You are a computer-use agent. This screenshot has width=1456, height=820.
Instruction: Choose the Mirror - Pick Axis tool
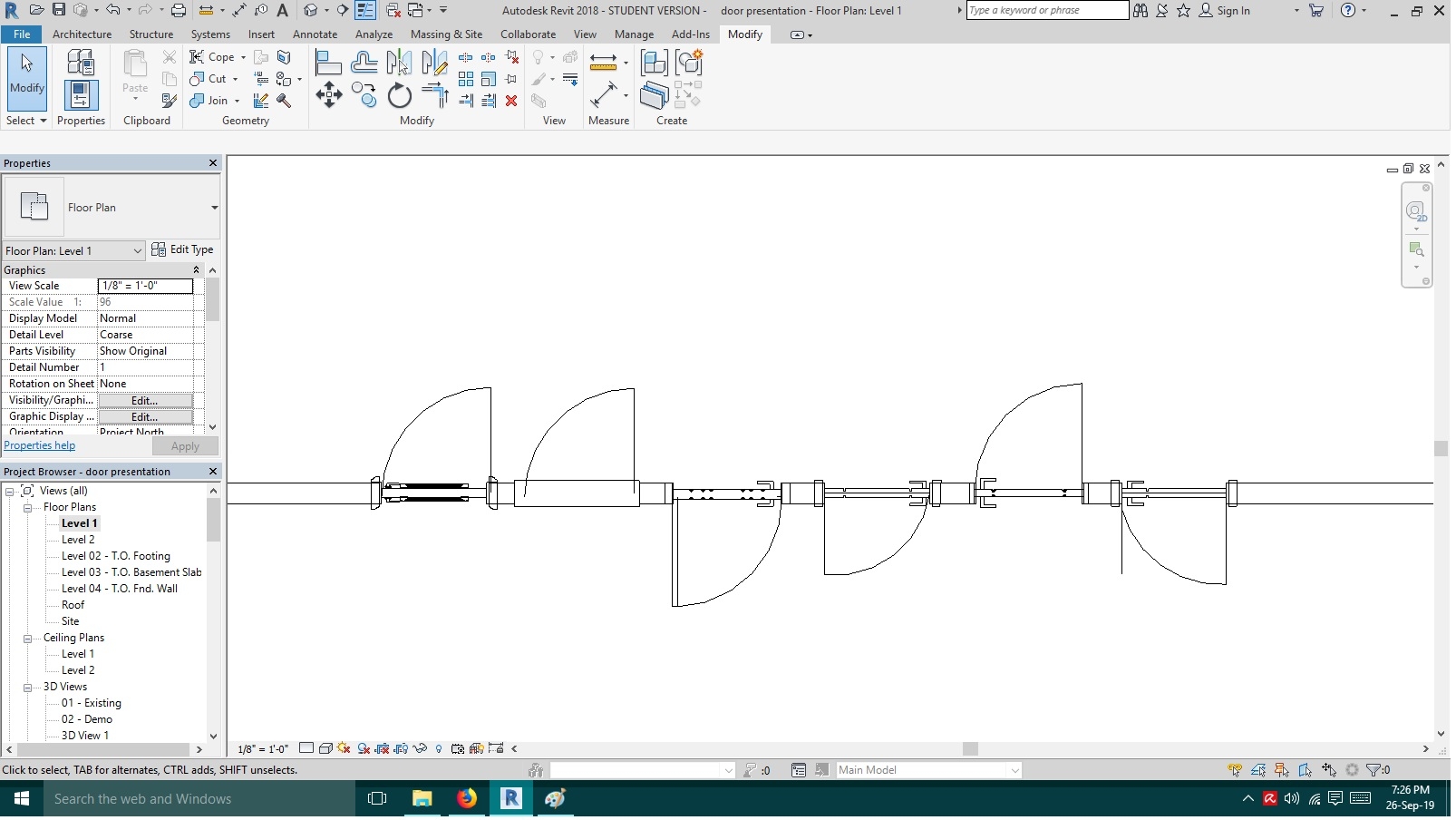pyautogui.click(x=398, y=63)
